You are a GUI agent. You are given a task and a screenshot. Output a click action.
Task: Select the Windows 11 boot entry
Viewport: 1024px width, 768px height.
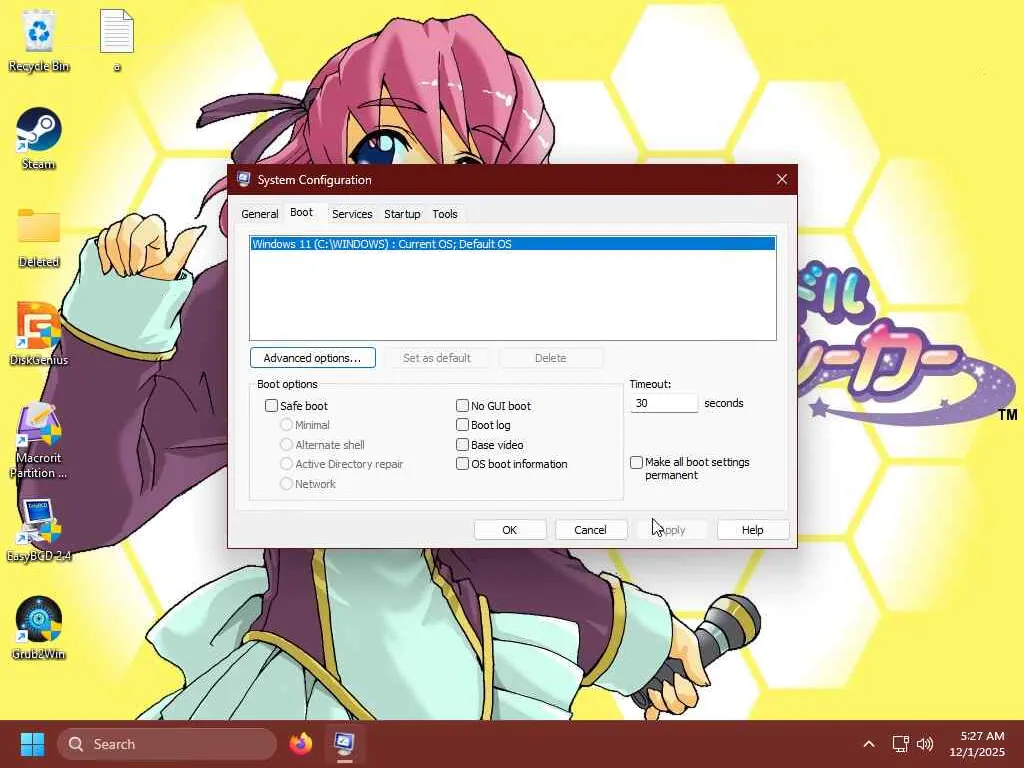coord(513,244)
